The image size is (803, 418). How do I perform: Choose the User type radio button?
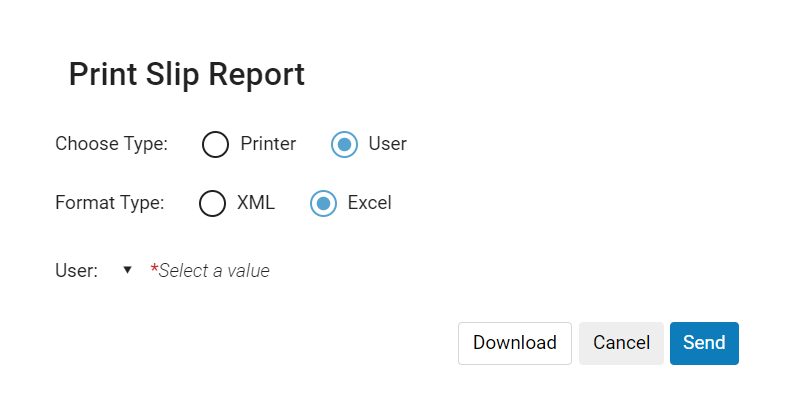pos(344,144)
